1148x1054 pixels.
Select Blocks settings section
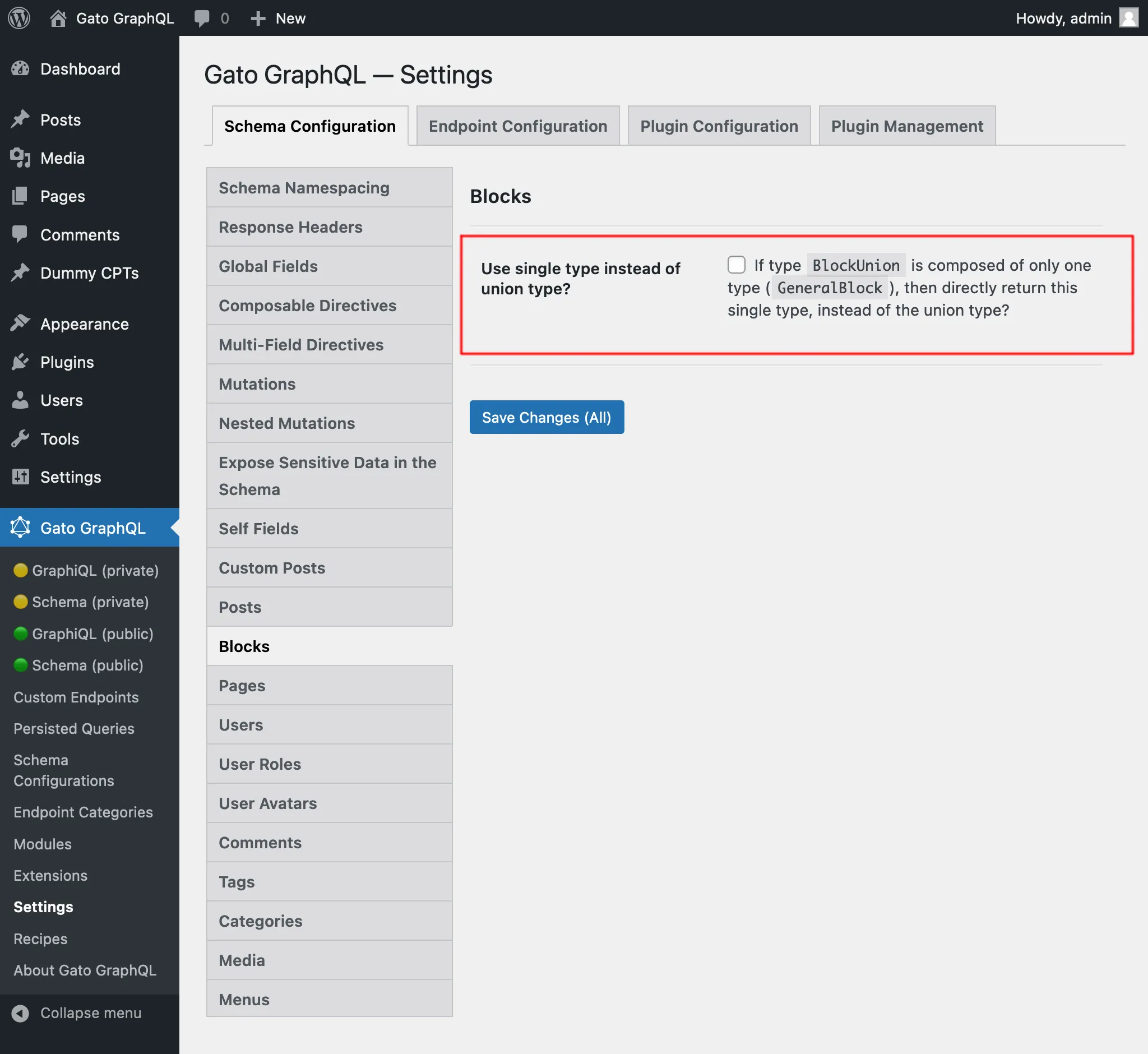click(x=330, y=646)
